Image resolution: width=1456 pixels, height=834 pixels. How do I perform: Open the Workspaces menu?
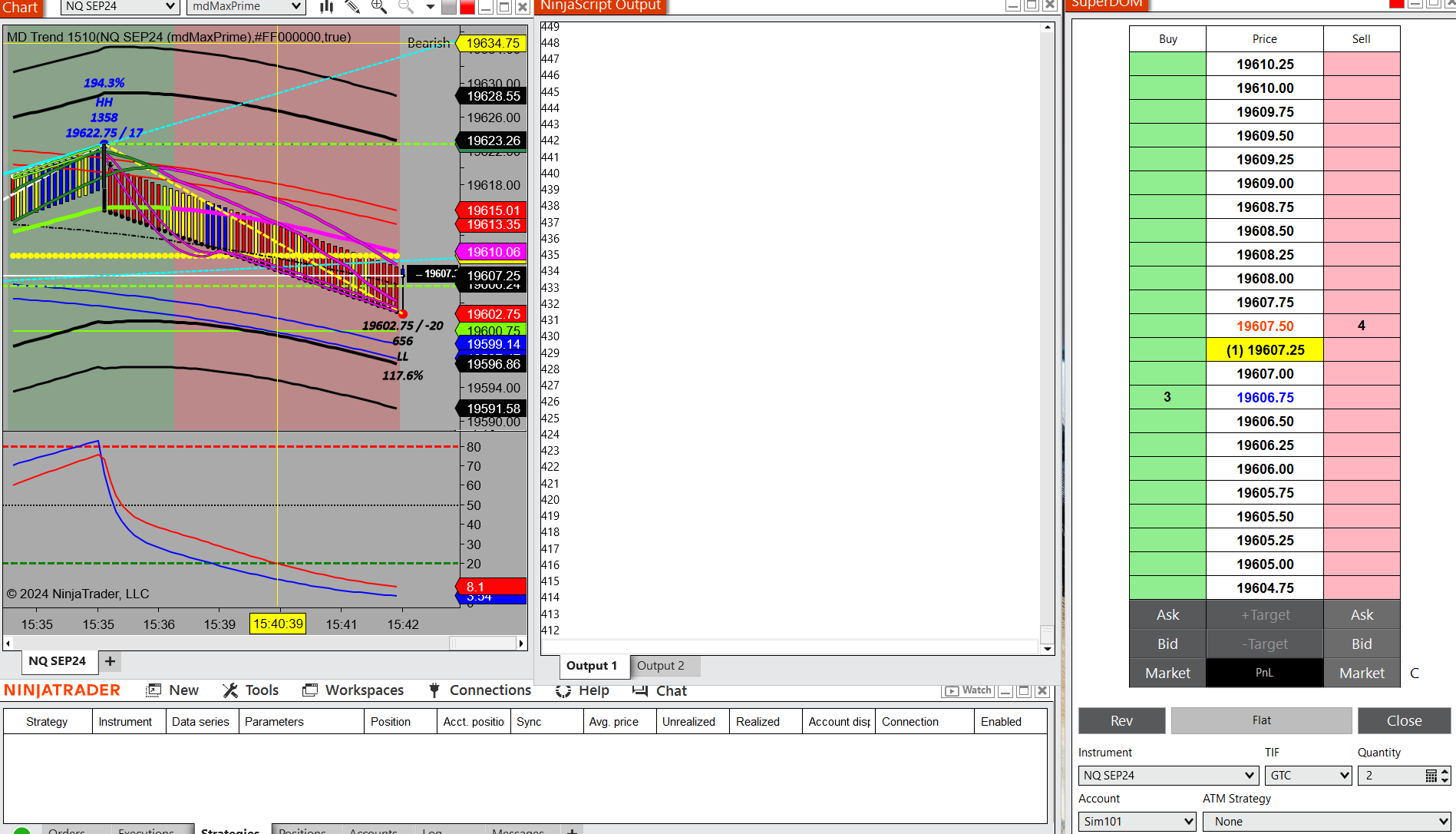click(365, 690)
